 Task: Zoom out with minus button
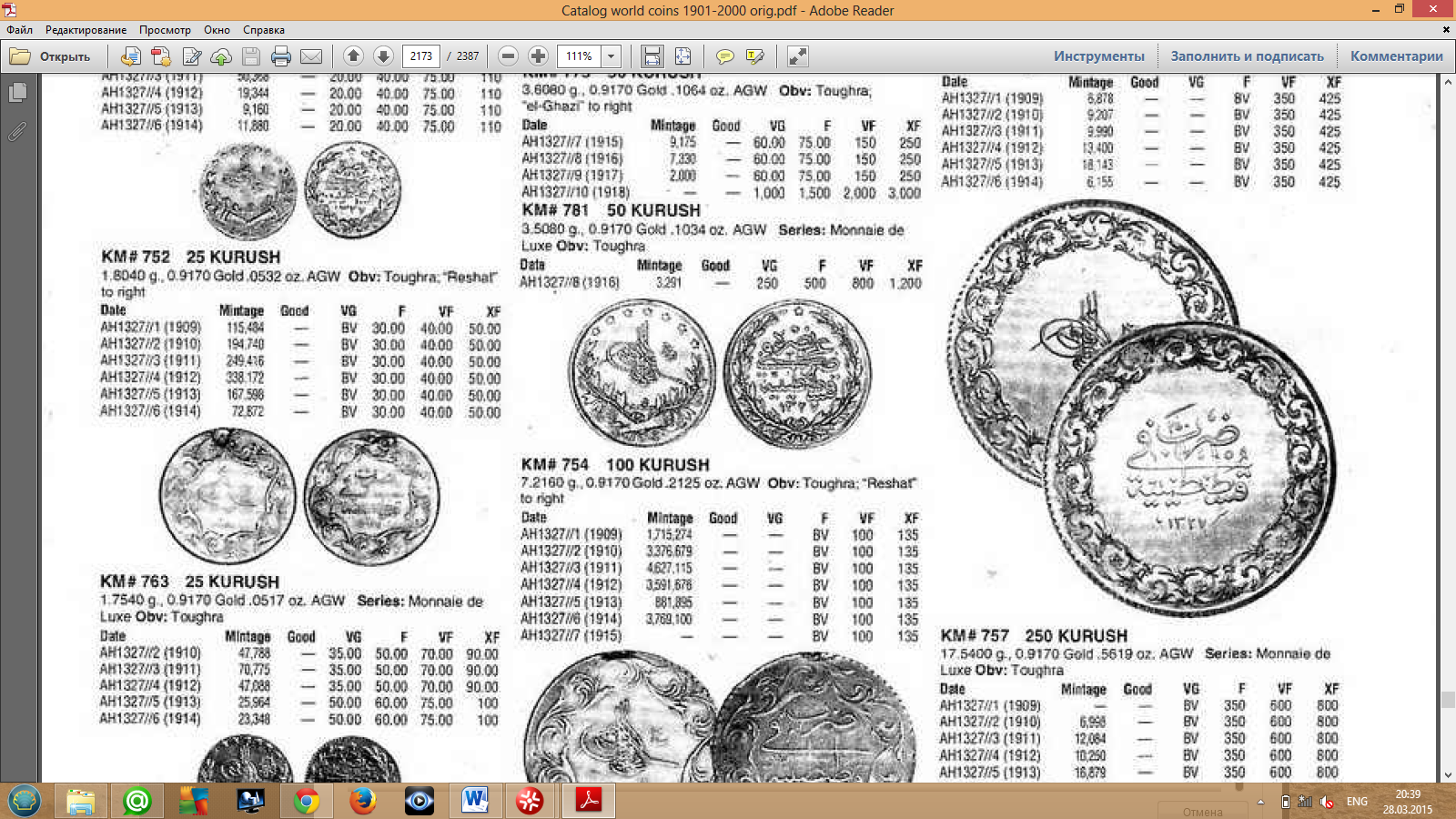[x=509, y=56]
